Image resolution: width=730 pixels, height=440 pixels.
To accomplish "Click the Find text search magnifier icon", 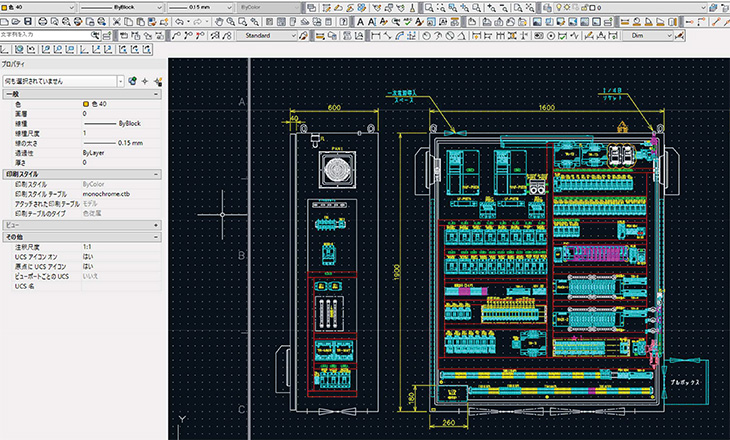I will 95,35.
